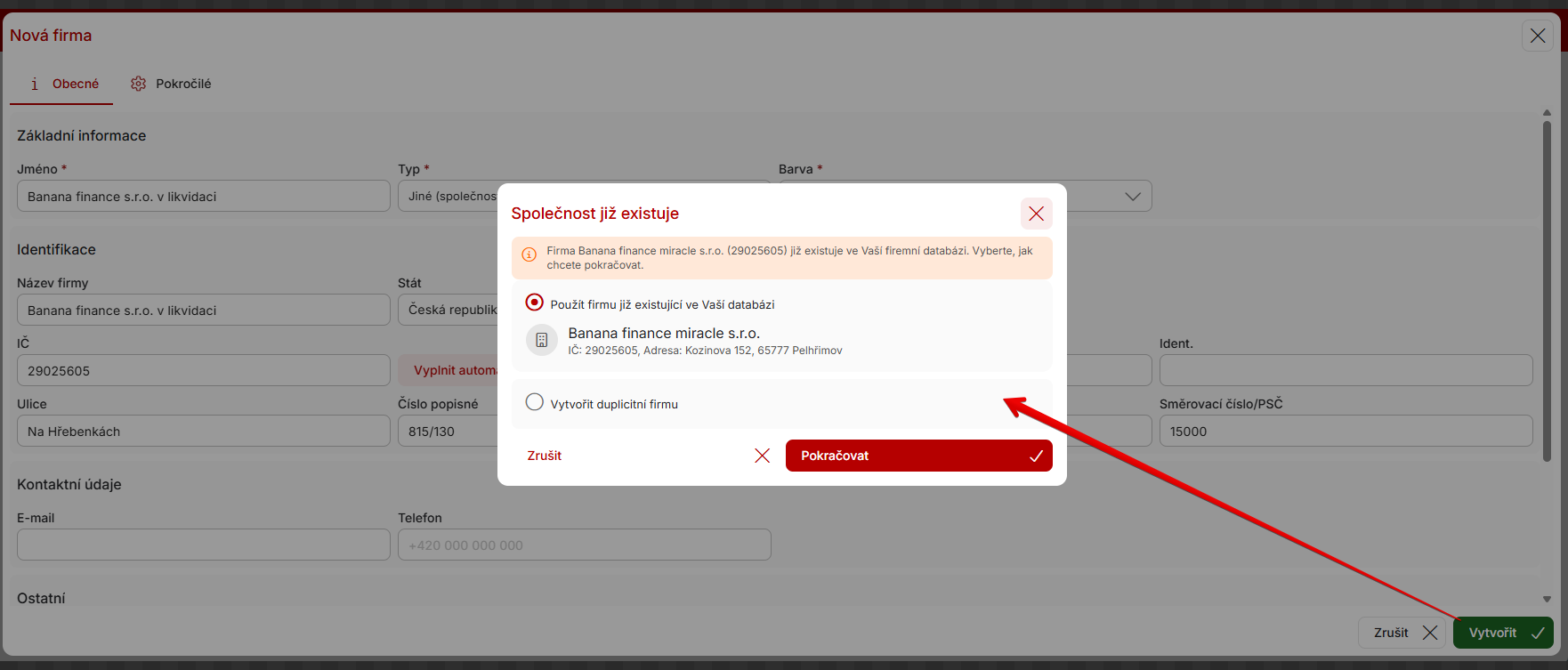1568x670 pixels.
Task: Select 'Vytvořit duplicitní firmu' radio option
Action: coord(534,402)
